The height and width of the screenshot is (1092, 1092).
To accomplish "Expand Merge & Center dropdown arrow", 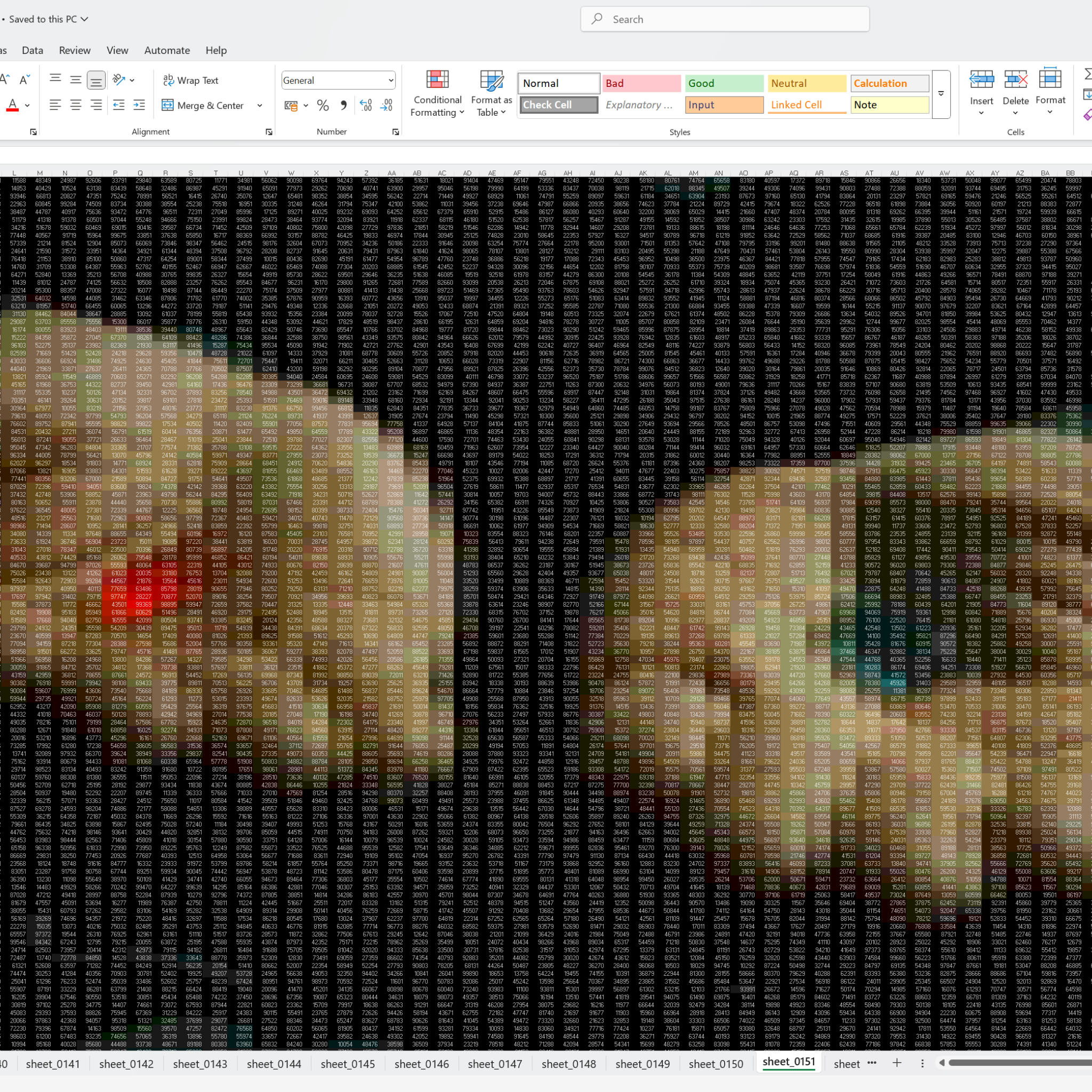I will 260,106.
